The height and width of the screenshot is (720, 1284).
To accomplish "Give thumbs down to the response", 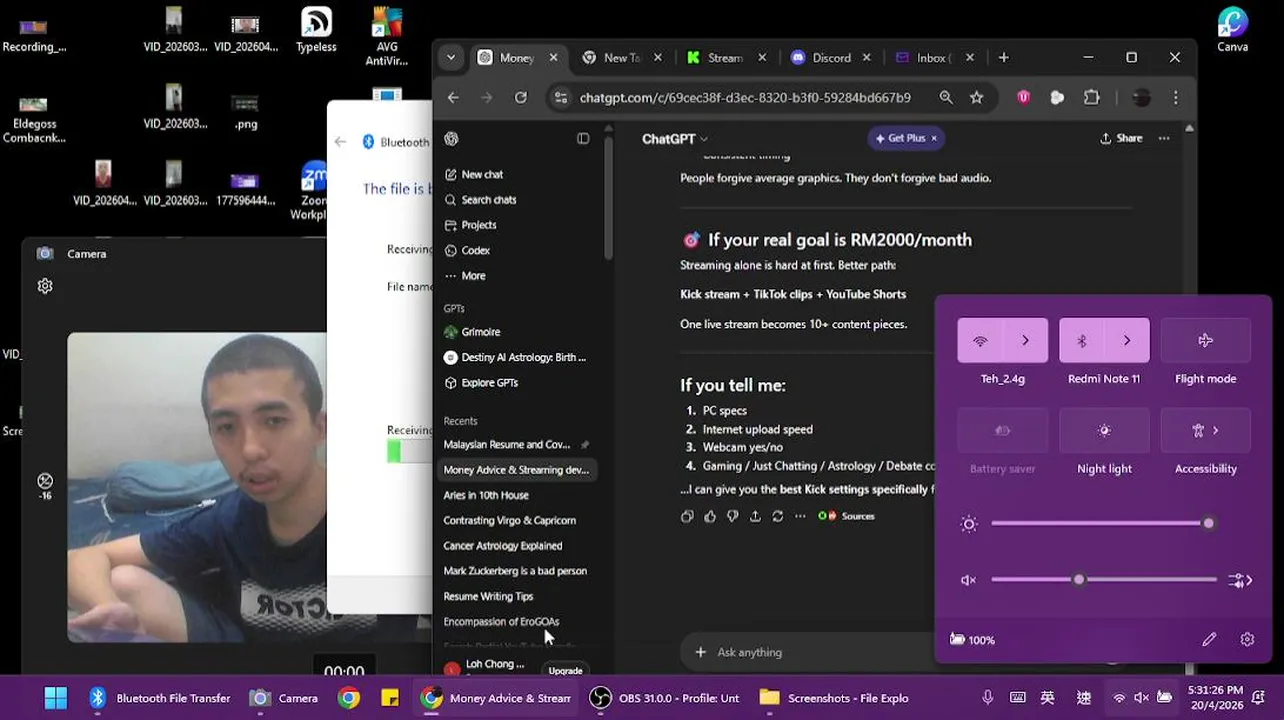I will click(732, 516).
